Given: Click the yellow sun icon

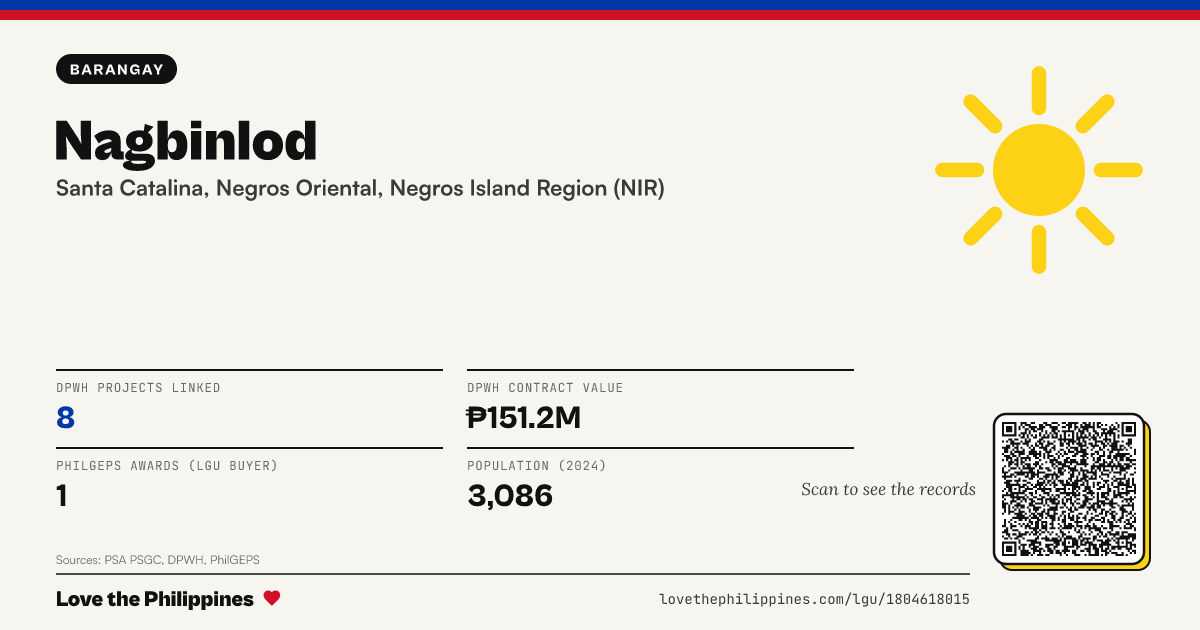Looking at the screenshot, I should 1039,170.
